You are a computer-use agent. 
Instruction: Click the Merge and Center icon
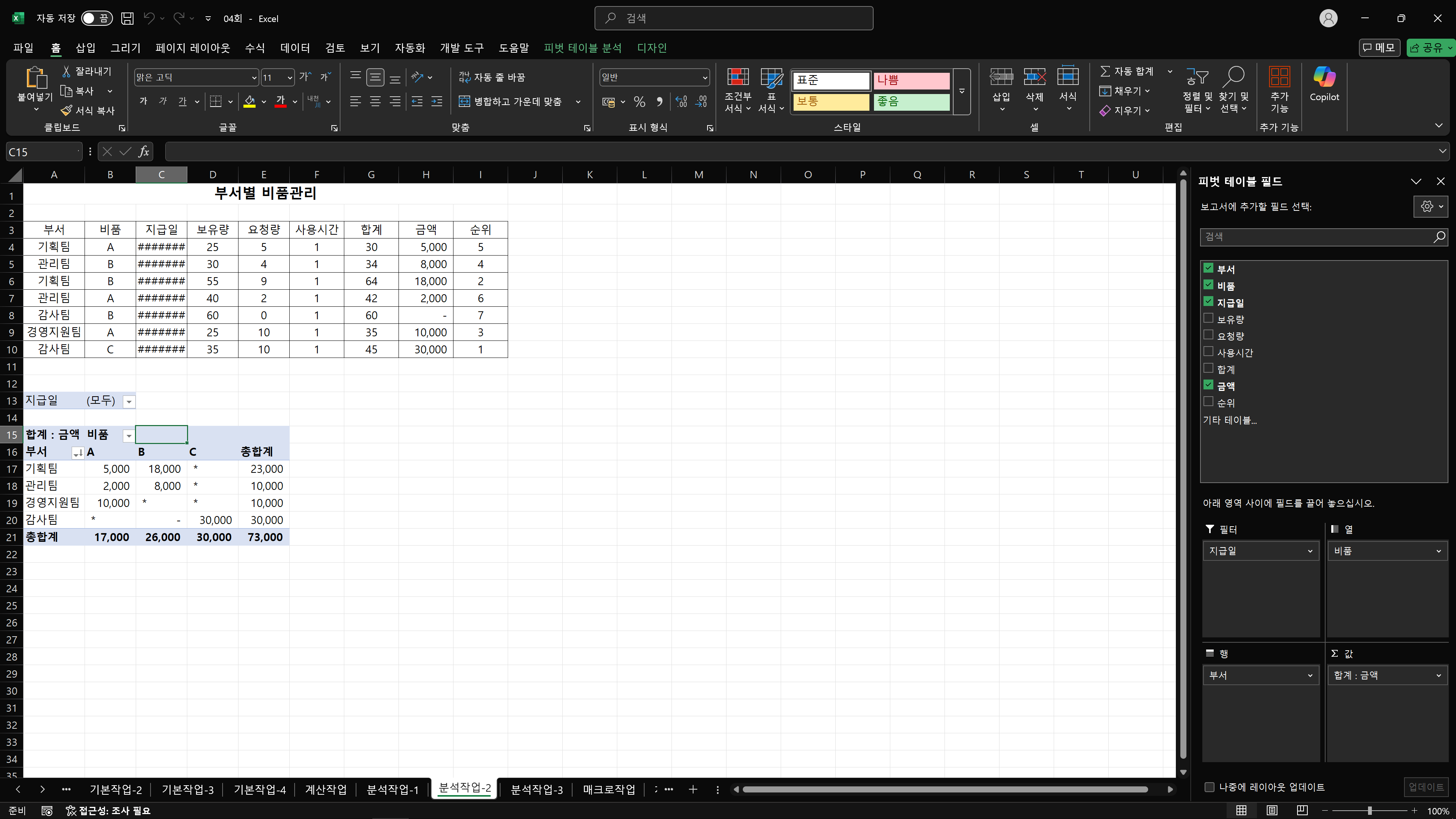coord(464,102)
